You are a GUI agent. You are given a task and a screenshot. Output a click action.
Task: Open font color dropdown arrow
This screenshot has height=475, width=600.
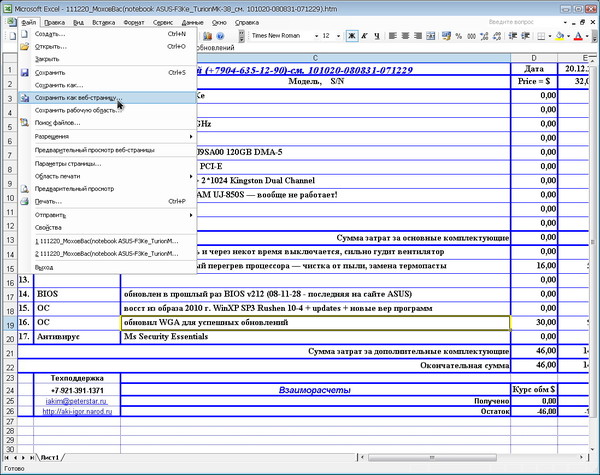tap(587, 36)
